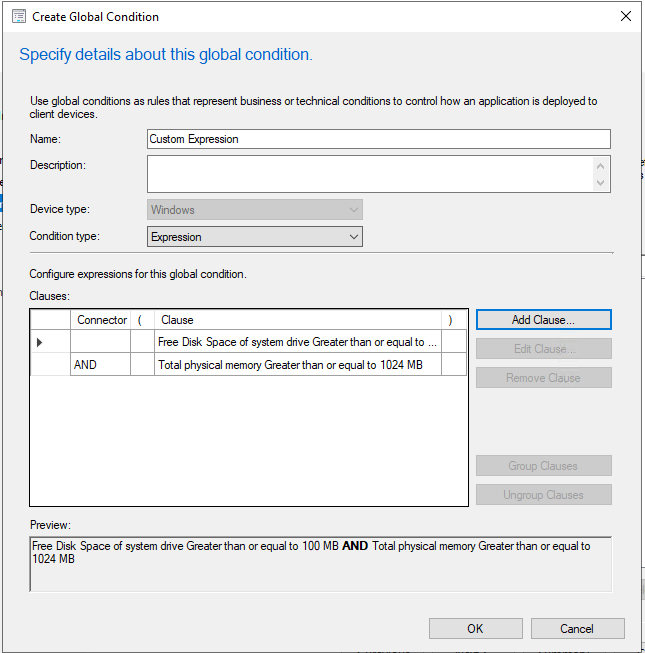Select the Total physical memory clause row
This screenshot has width=645, height=653.
pyautogui.click(x=297, y=365)
